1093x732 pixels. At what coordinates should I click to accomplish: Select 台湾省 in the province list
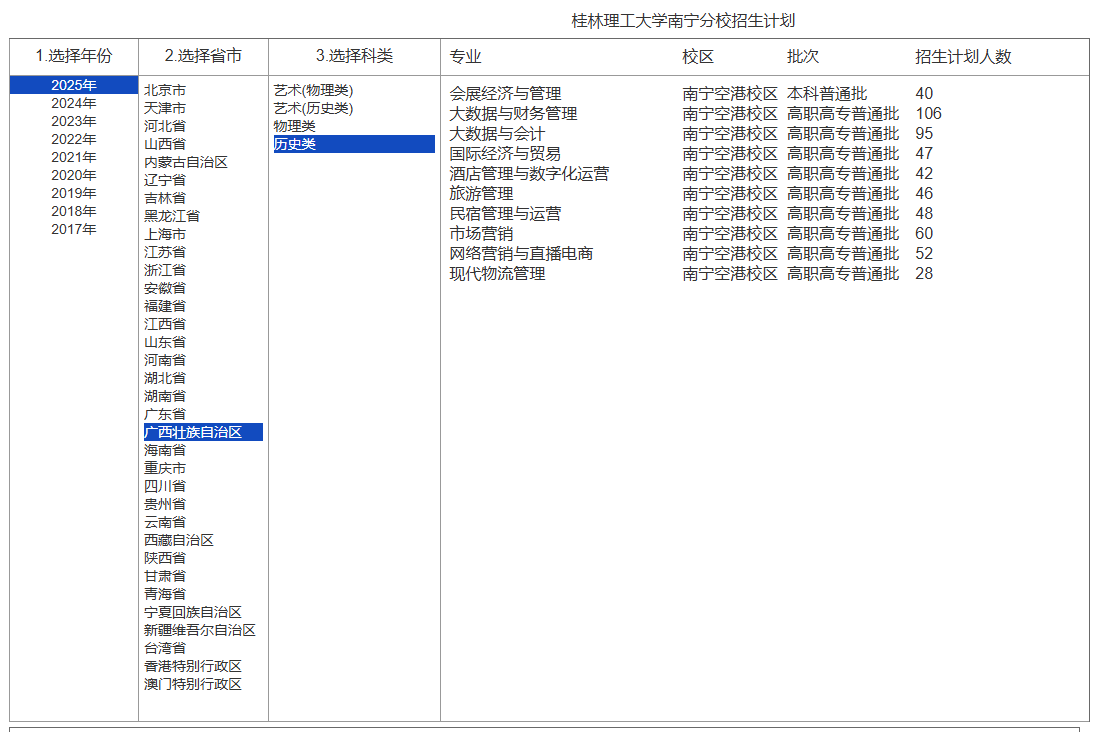[x=165, y=648]
